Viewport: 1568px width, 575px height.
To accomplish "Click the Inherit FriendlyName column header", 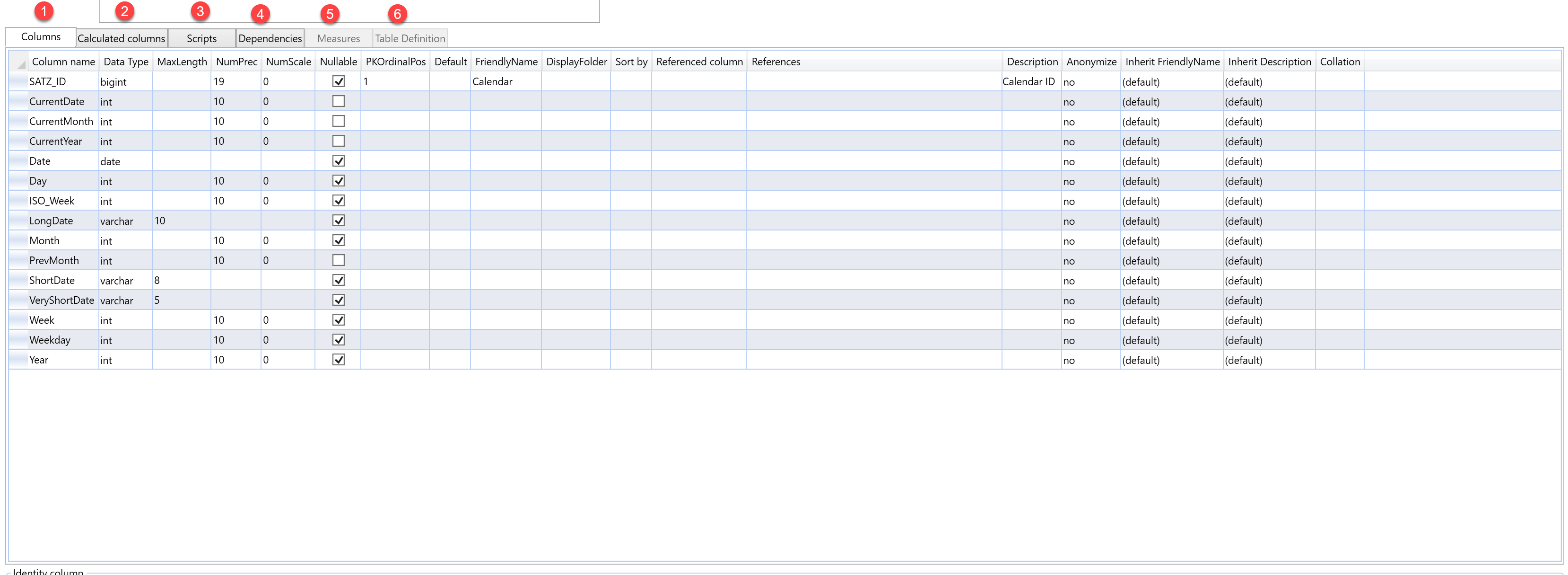I will click(1172, 62).
